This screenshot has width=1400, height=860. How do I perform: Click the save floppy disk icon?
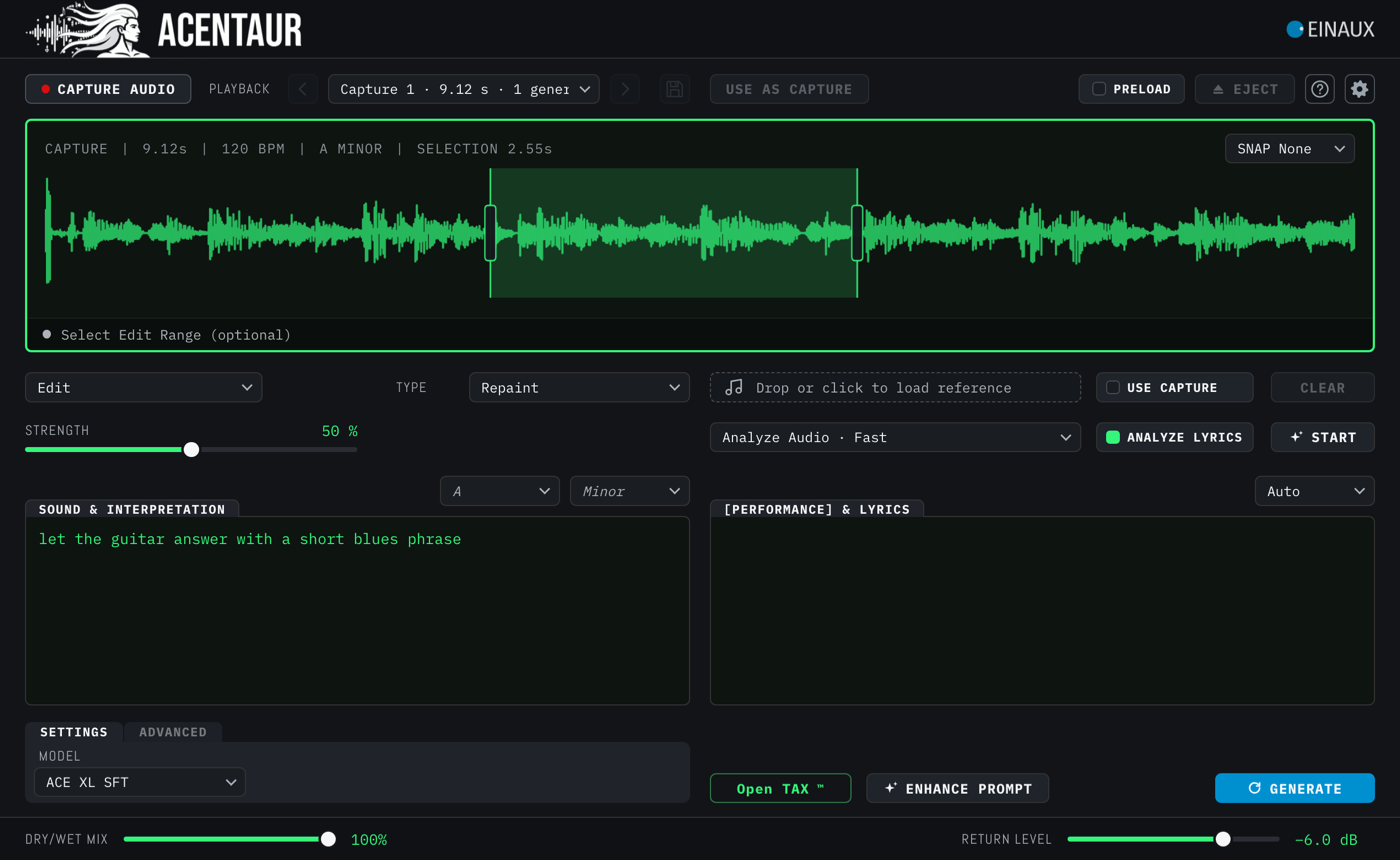pyautogui.click(x=675, y=89)
